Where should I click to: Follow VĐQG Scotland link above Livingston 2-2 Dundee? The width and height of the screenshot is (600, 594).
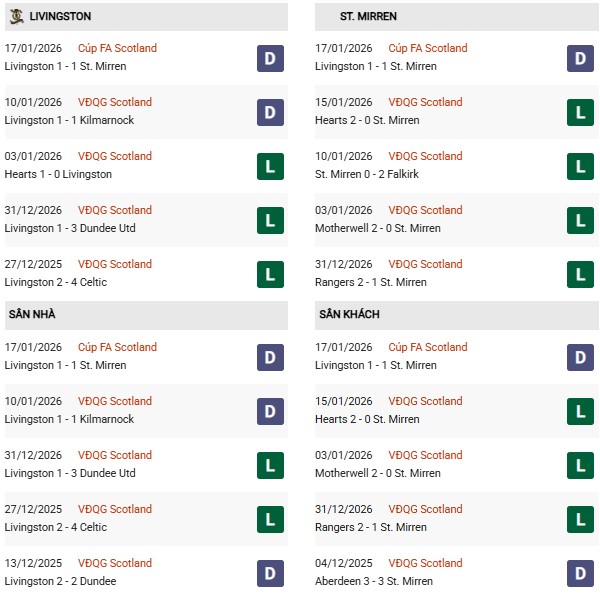pyautogui.click(x=115, y=563)
